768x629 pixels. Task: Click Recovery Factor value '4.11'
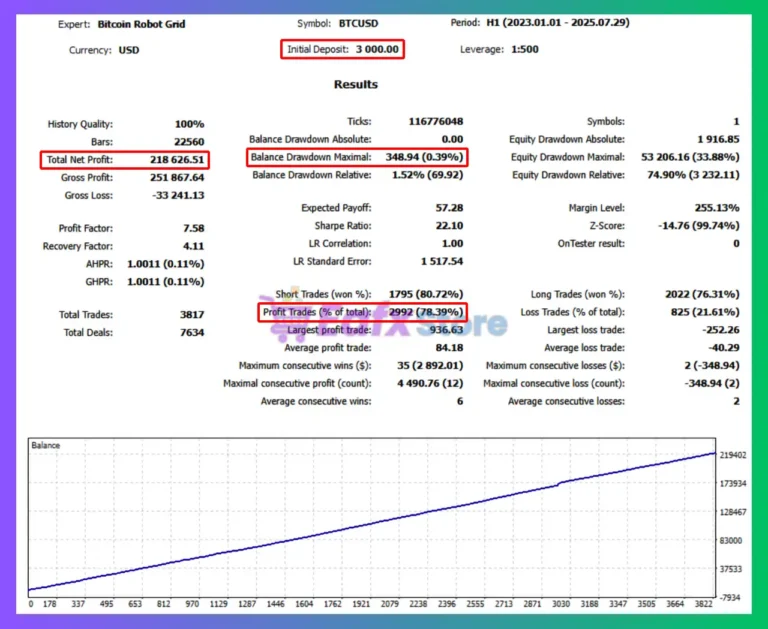coord(193,246)
